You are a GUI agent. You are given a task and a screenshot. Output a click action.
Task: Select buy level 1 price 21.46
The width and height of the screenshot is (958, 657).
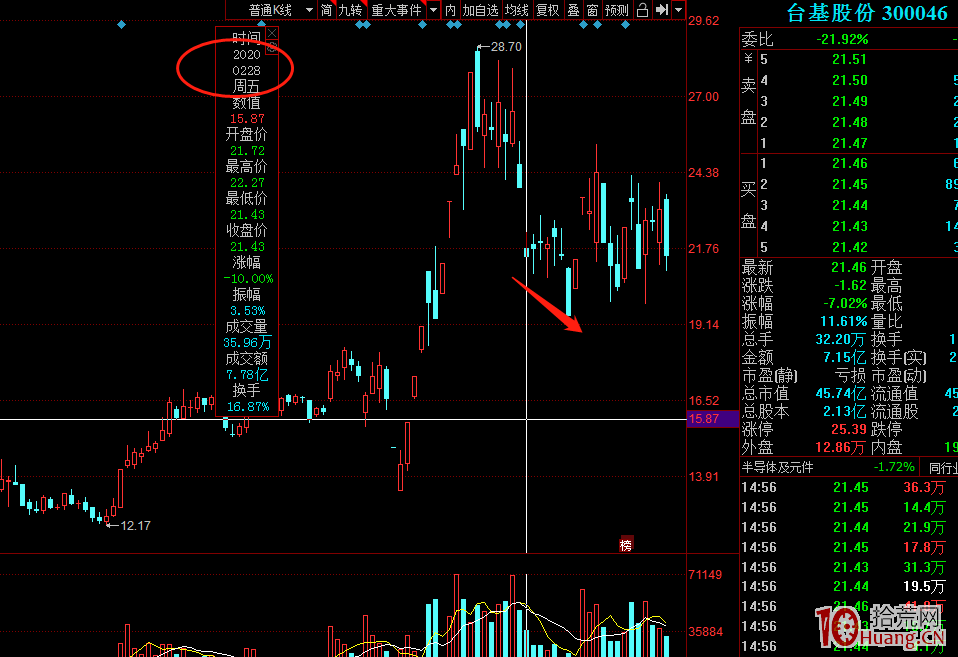coord(849,163)
